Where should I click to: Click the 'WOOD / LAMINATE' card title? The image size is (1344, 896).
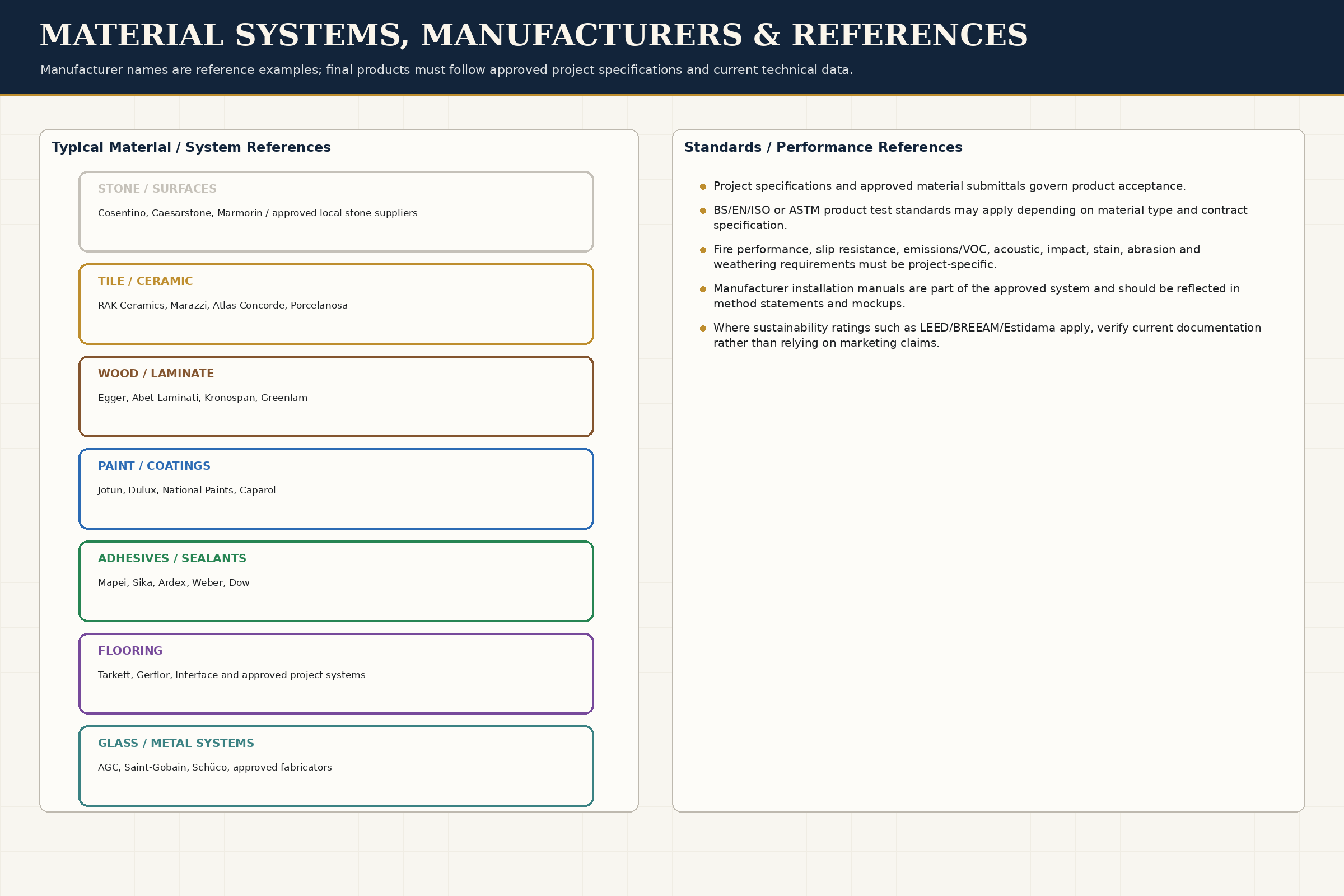[x=156, y=374]
